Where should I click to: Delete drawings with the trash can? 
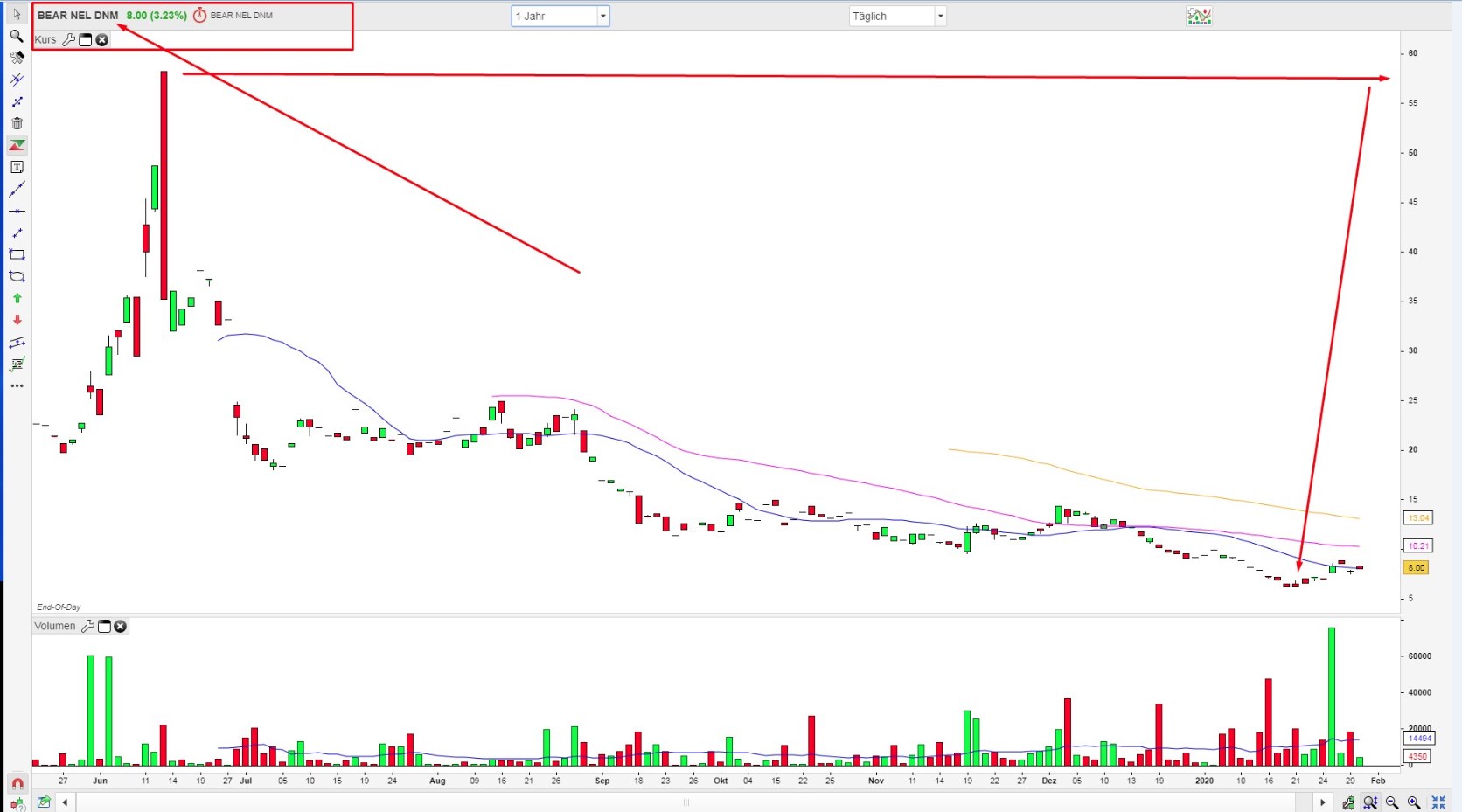click(x=17, y=123)
